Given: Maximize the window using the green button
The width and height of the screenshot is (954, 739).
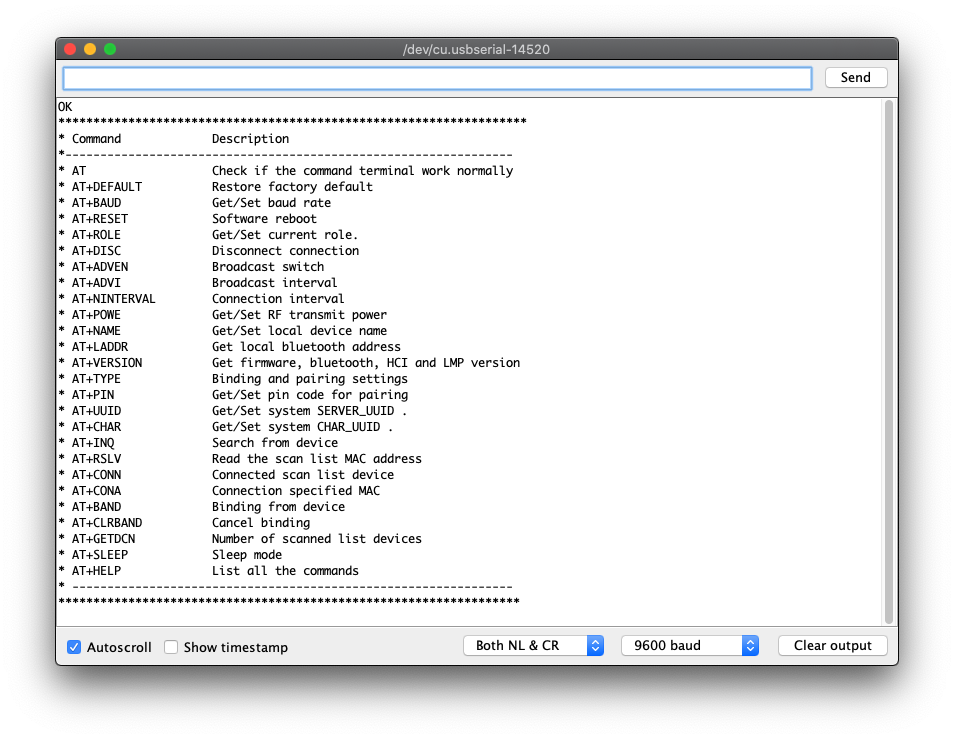Looking at the screenshot, I should [110, 49].
